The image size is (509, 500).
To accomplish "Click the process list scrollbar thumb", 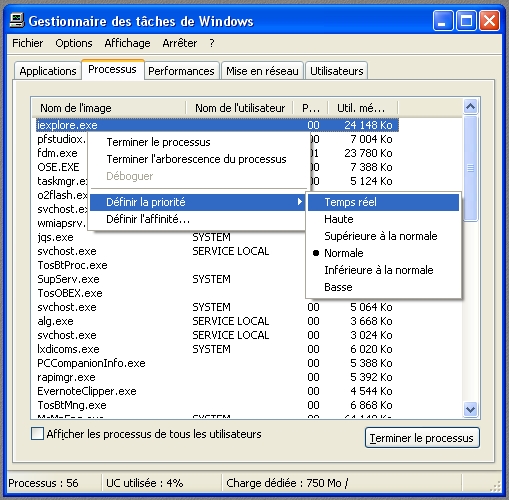I will pyautogui.click(x=470, y=168).
